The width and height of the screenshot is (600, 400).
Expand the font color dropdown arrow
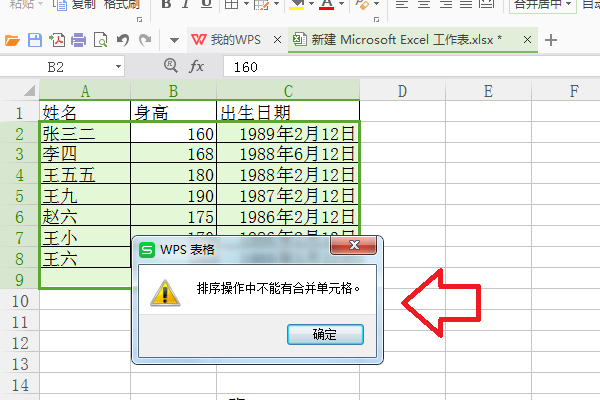341,4
